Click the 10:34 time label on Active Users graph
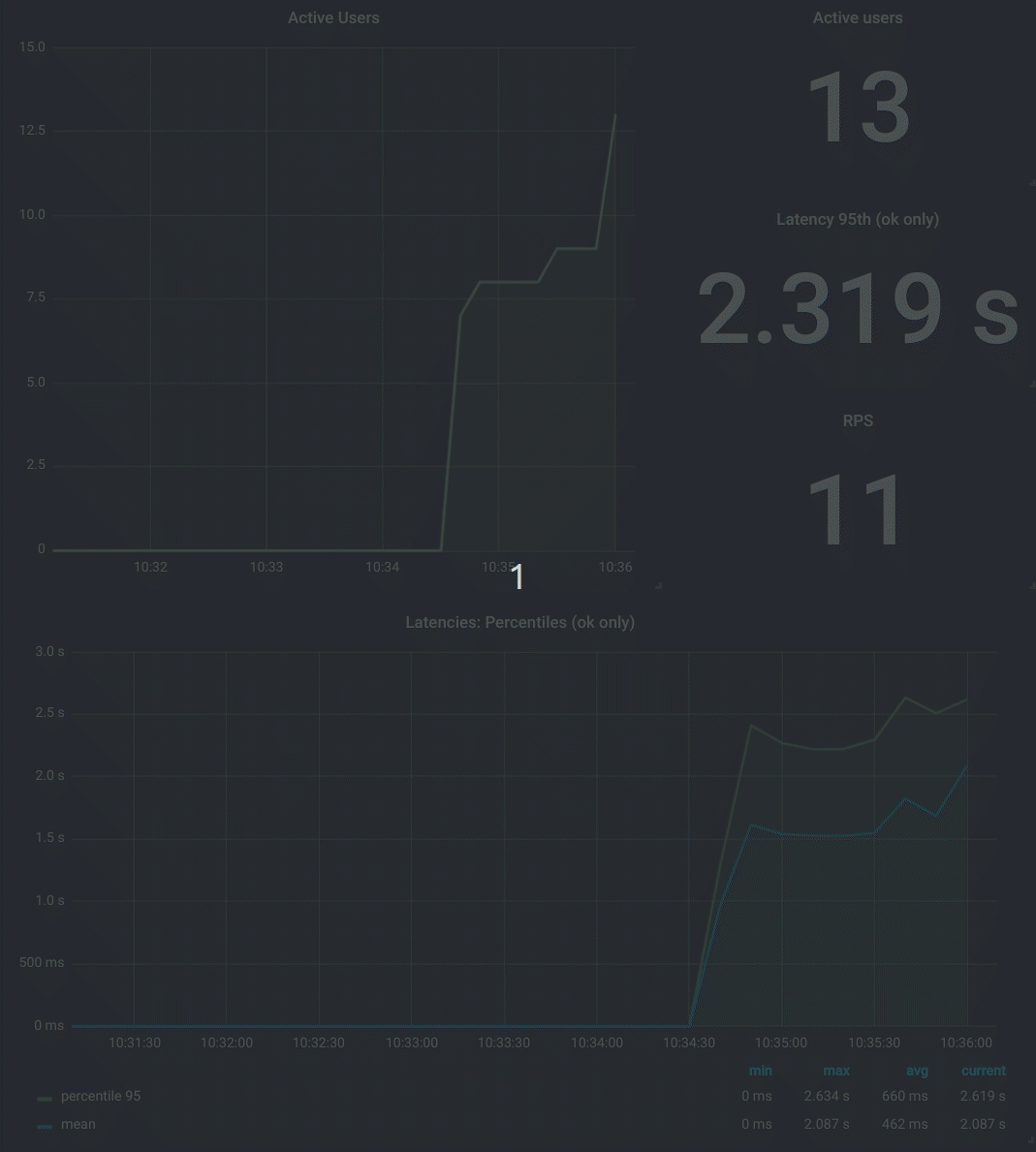This screenshot has width=1036, height=1152. coord(382,567)
